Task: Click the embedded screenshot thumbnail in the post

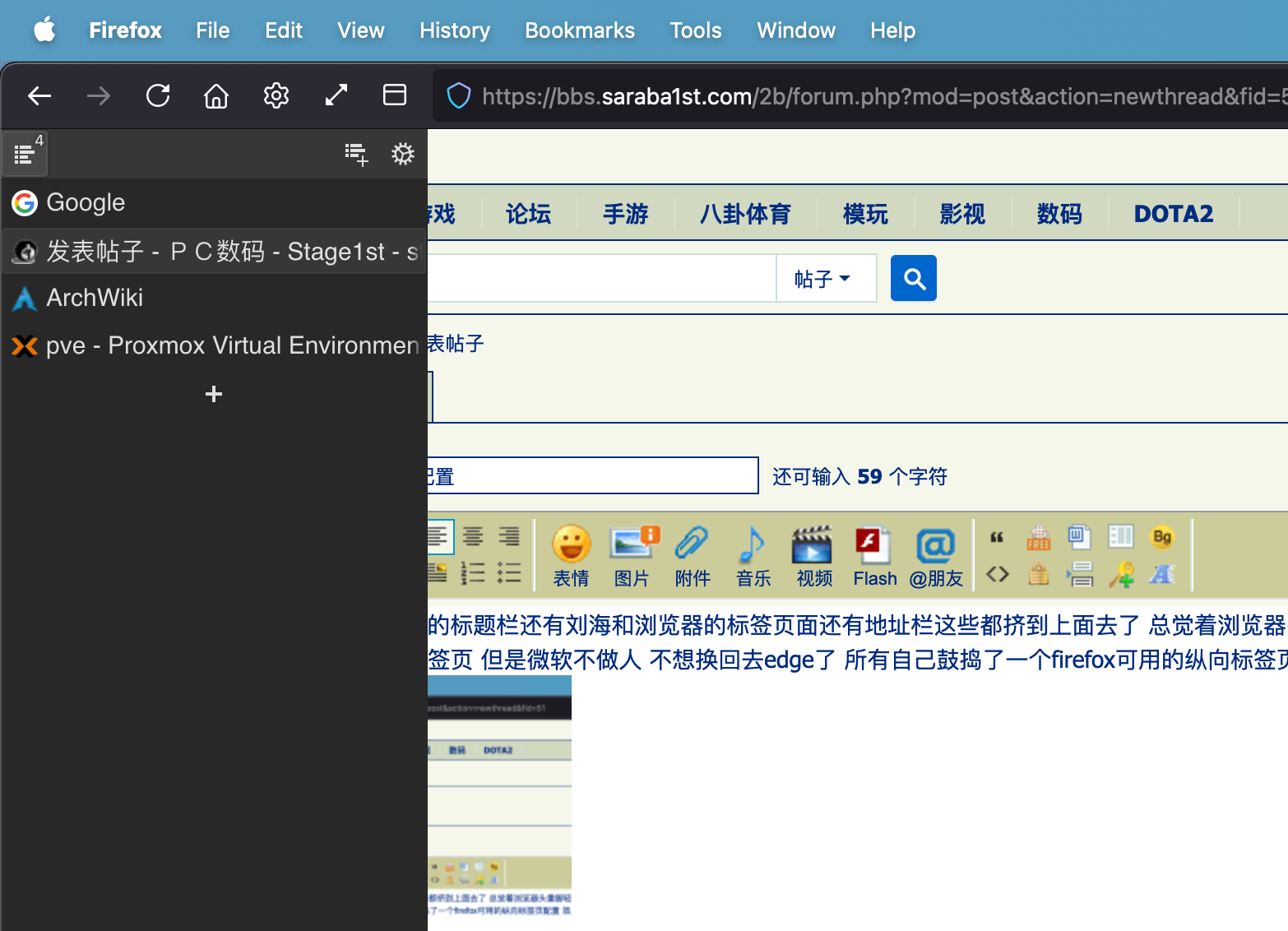Action: coord(499,796)
